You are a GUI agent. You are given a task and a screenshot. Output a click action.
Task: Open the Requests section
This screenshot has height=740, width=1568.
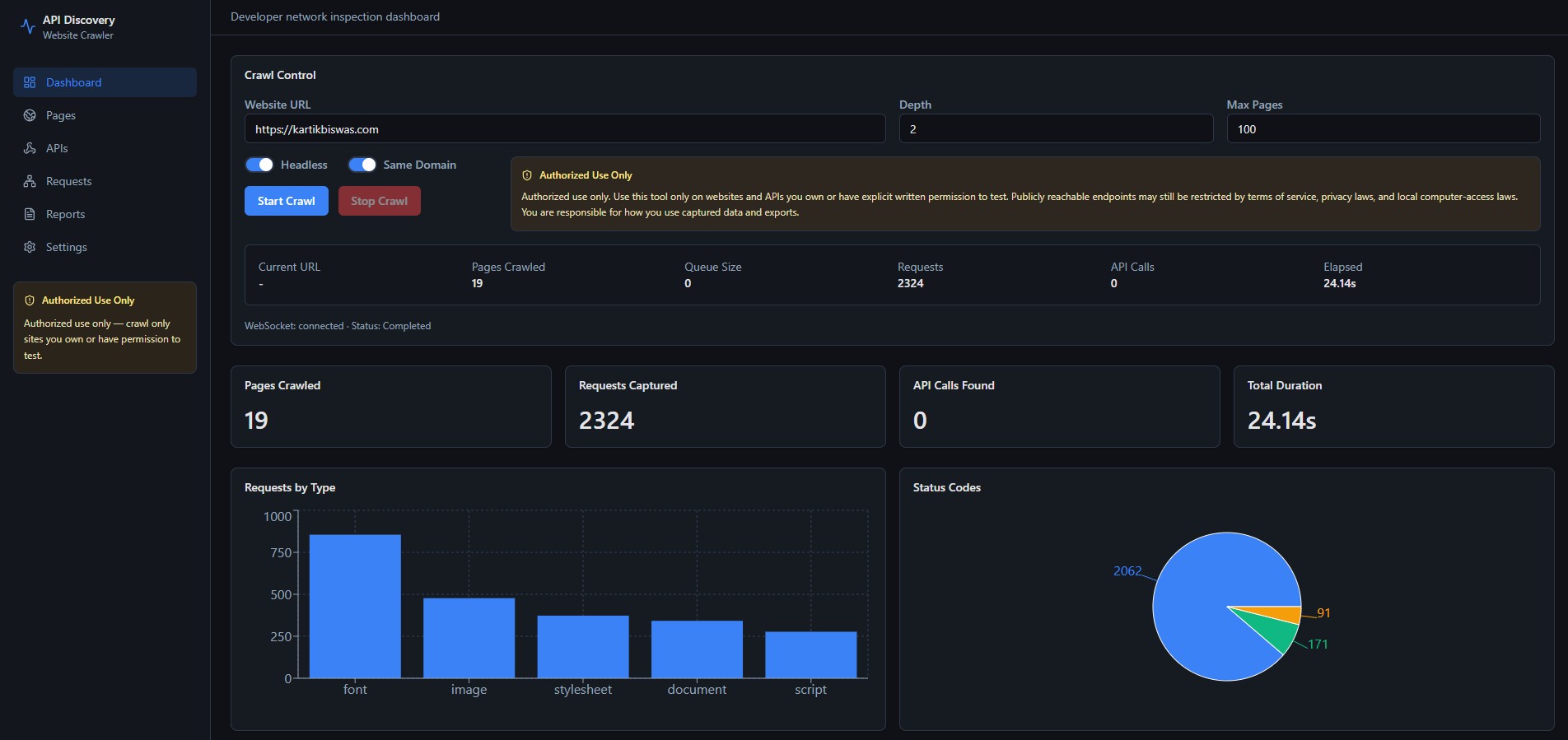(x=105, y=181)
